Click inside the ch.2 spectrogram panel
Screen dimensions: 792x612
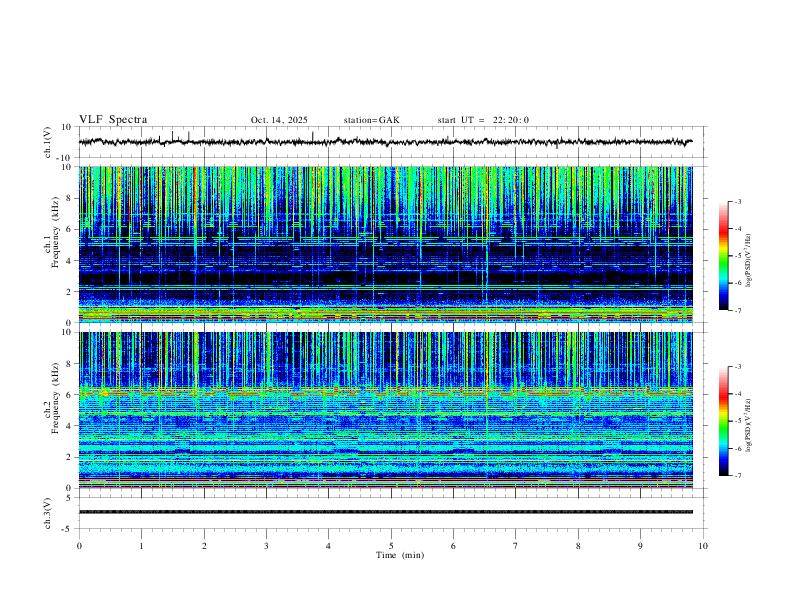point(386,410)
